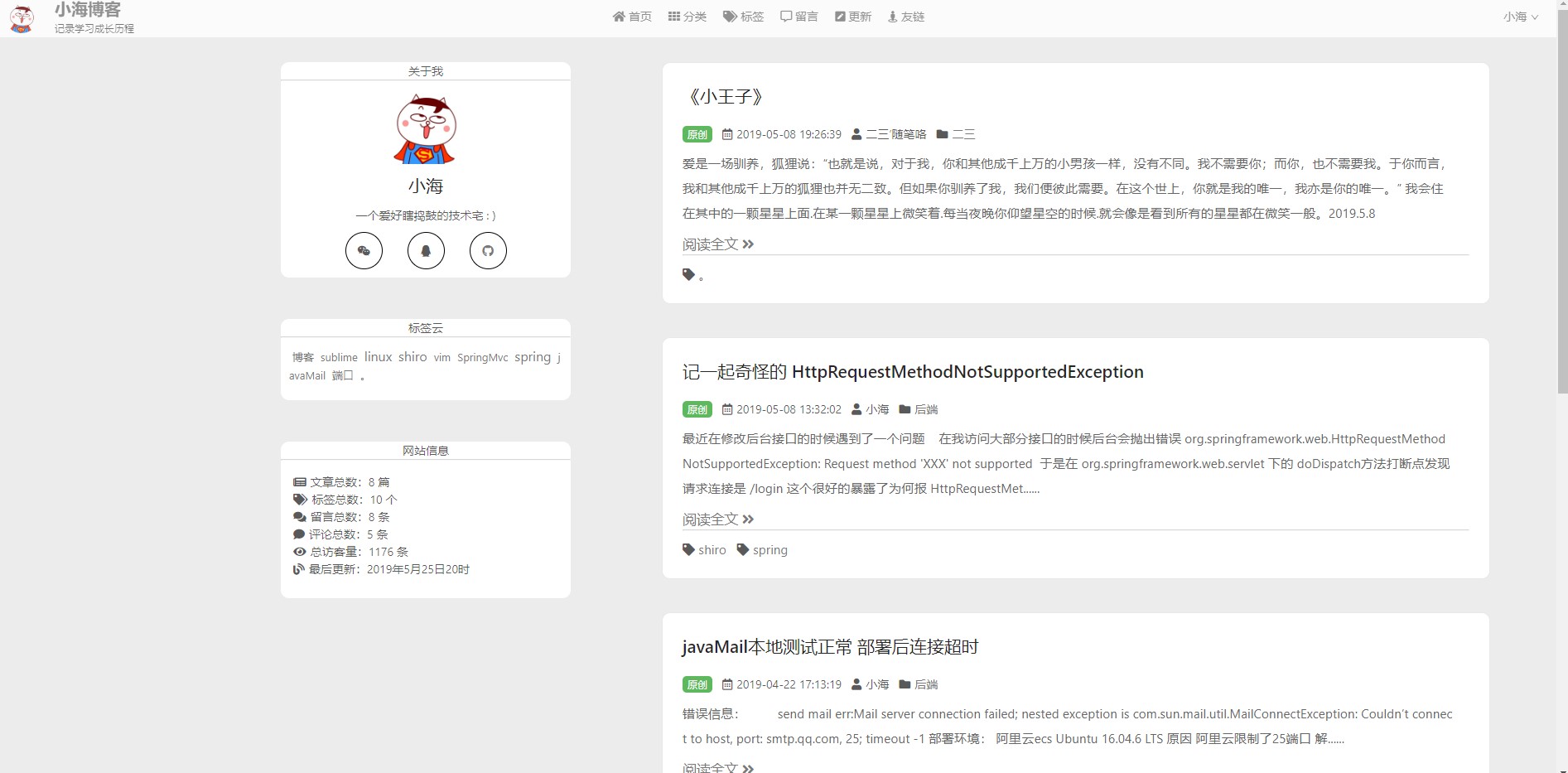Image resolution: width=1568 pixels, height=773 pixels.
Task: Open the GitHub icon link
Action: (x=488, y=251)
